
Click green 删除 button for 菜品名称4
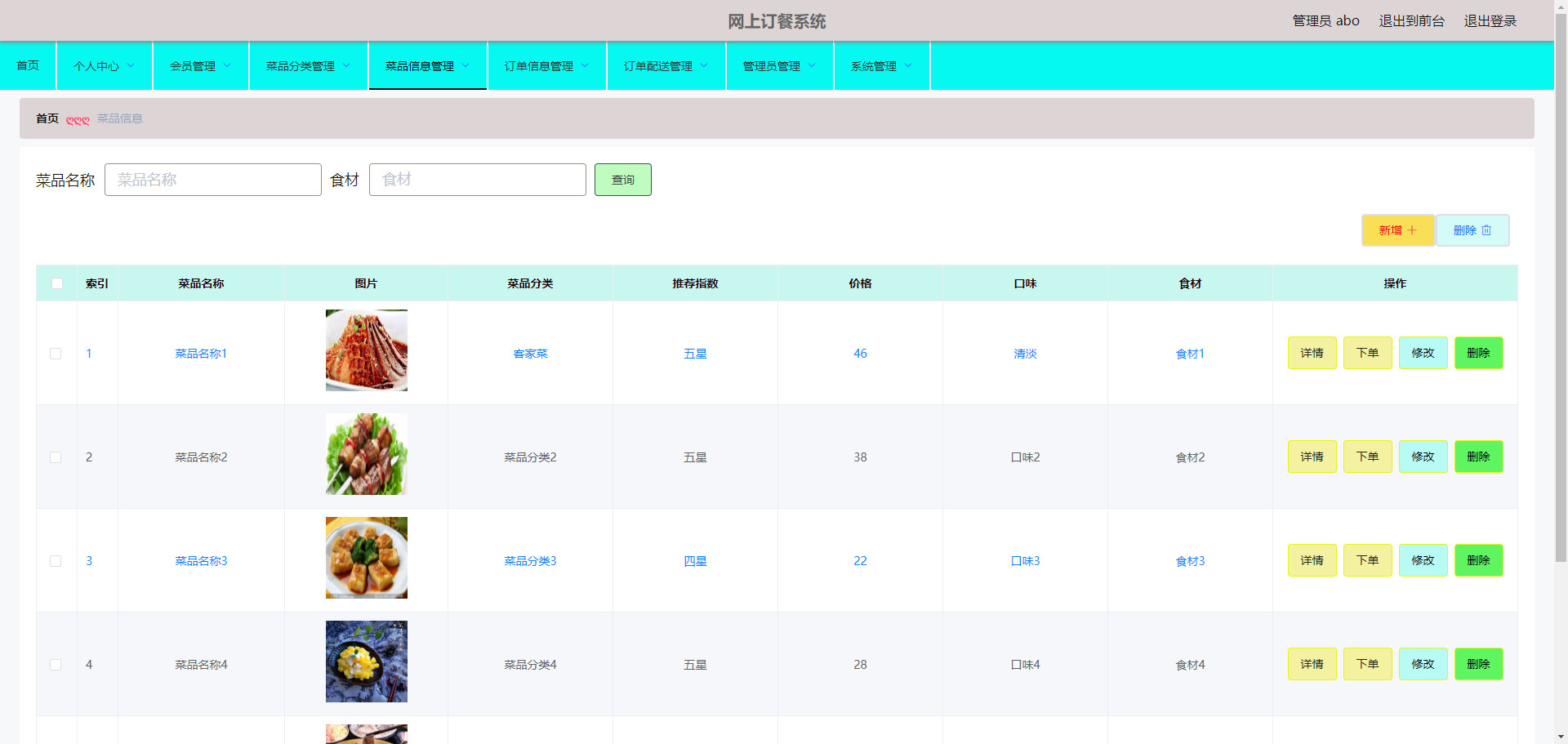coord(1479,664)
